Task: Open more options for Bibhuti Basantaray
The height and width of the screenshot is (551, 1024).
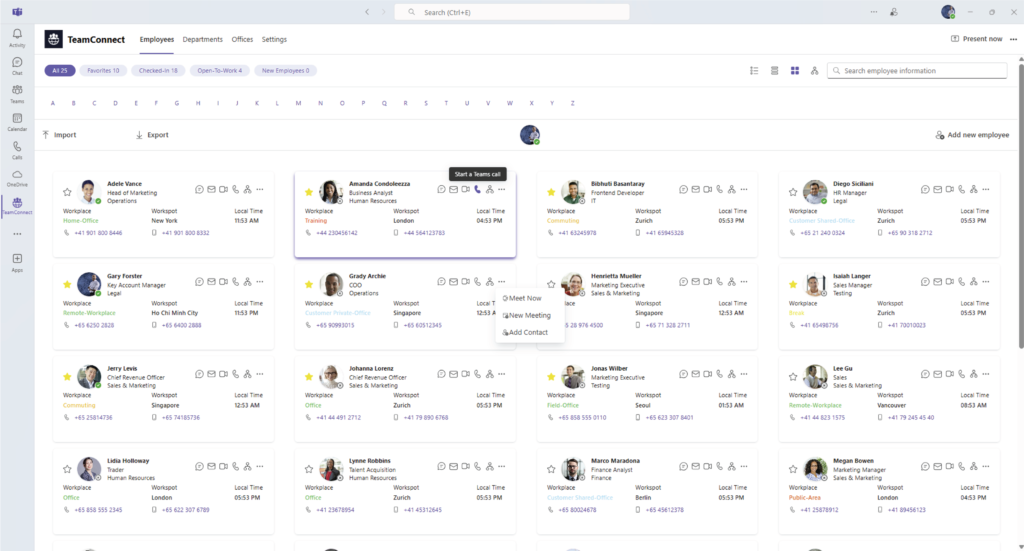Action: 744,189
